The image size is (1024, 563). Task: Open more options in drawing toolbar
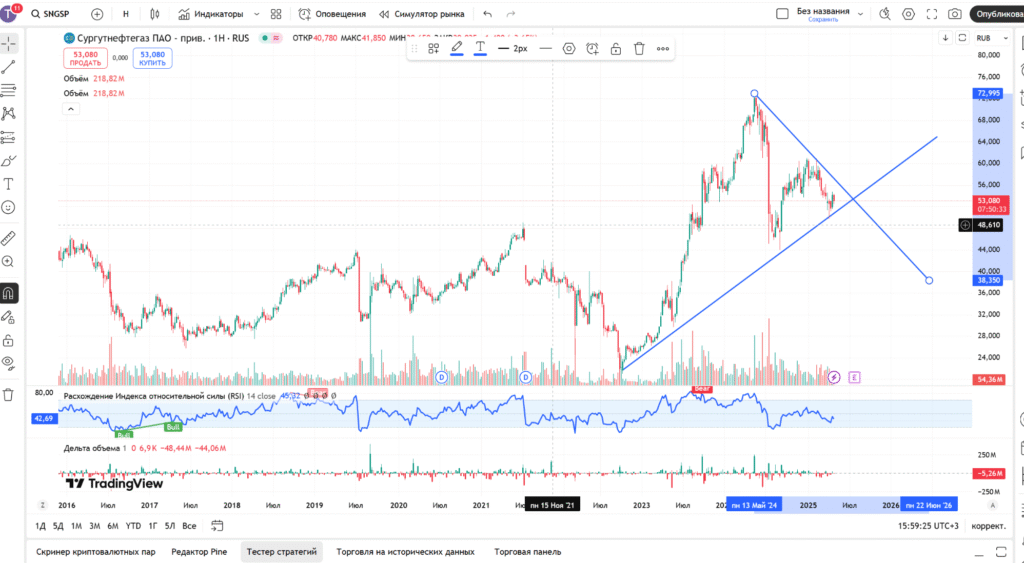coord(663,48)
